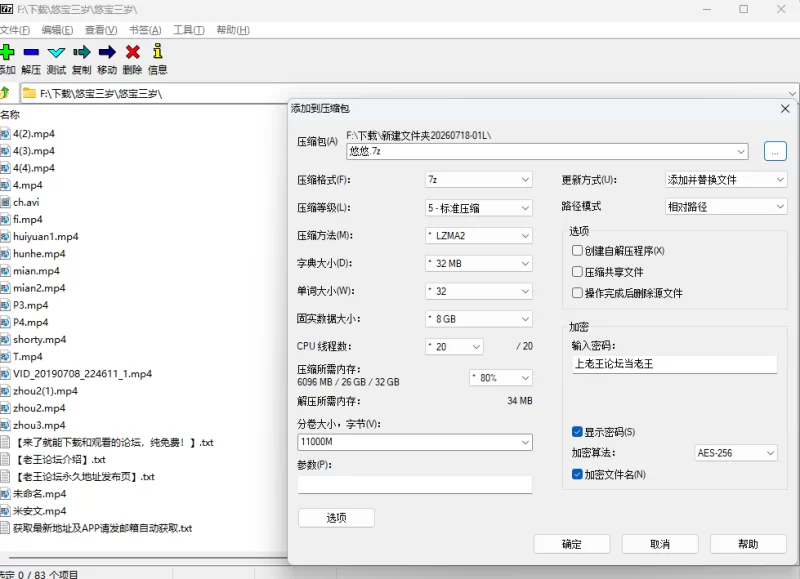Click the 7z app icon in title bar
The width and height of the screenshot is (800, 579).
[7, 9]
